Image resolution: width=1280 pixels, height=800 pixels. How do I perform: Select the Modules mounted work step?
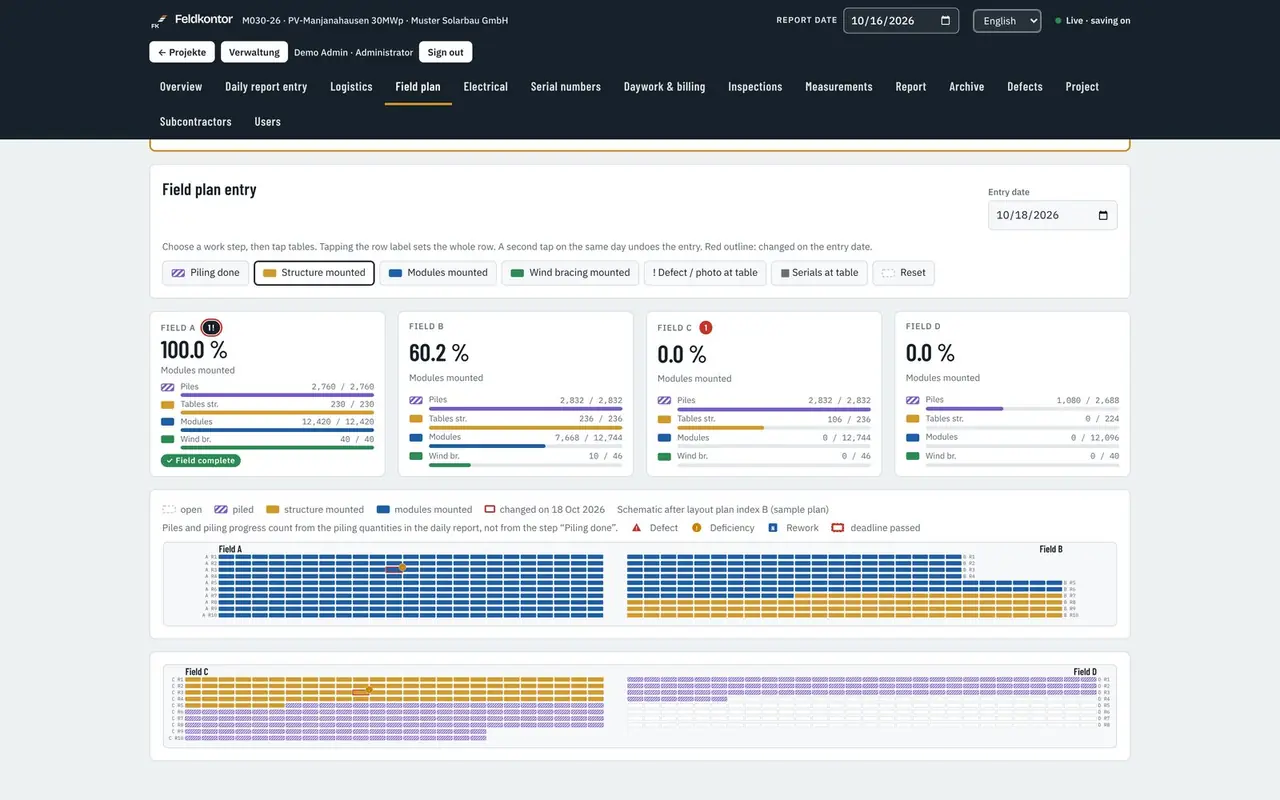pos(438,273)
